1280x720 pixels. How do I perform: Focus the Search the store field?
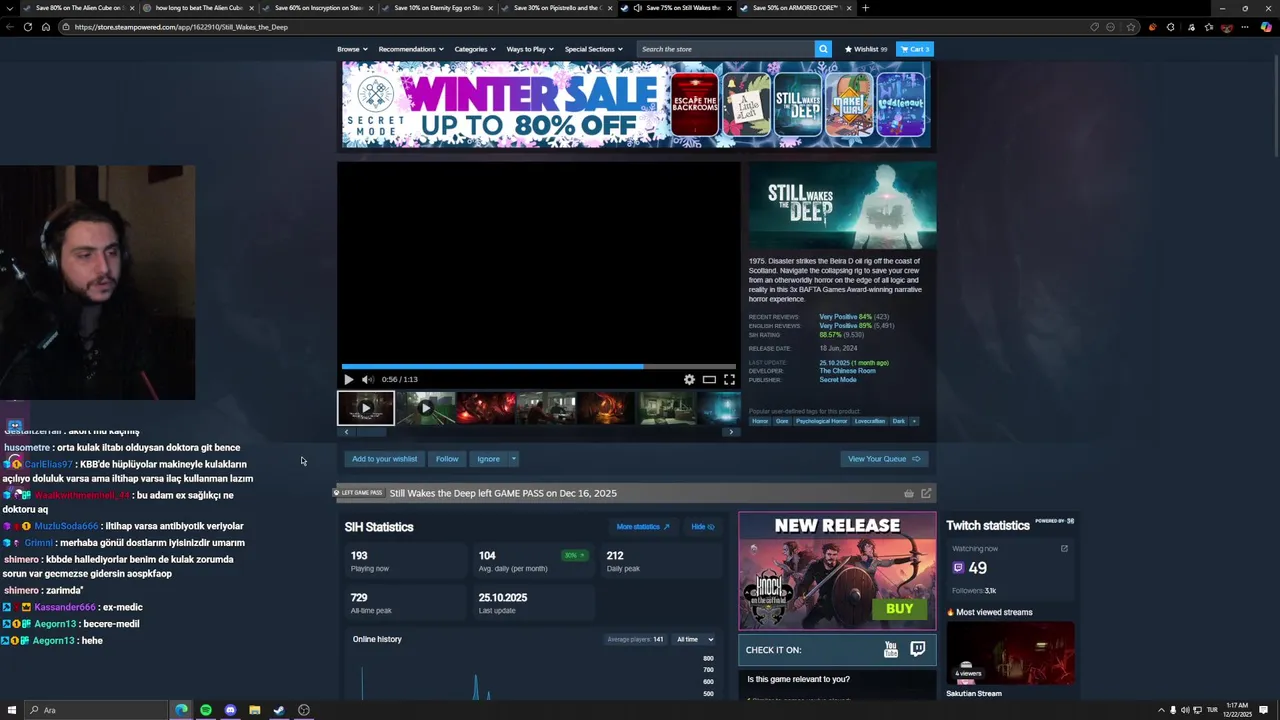click(x=726, y=49)
